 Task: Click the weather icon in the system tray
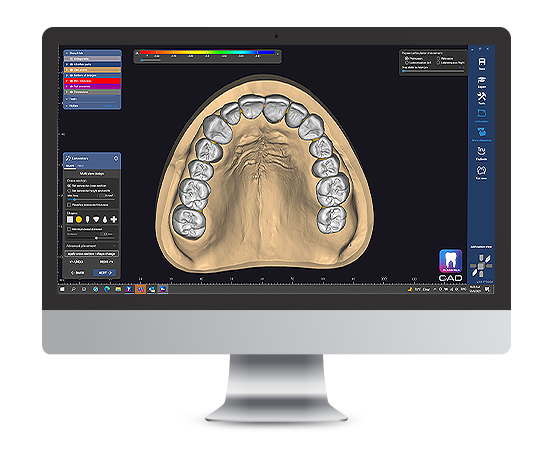tap(410, 289)
